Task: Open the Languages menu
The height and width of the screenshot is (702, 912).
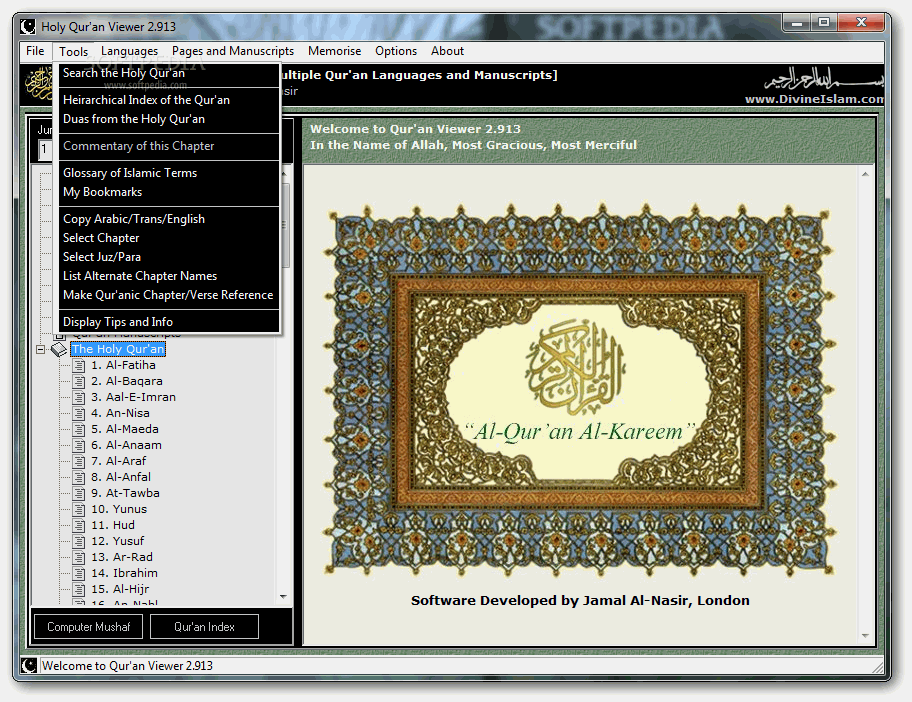Action: tap(129, 51)
